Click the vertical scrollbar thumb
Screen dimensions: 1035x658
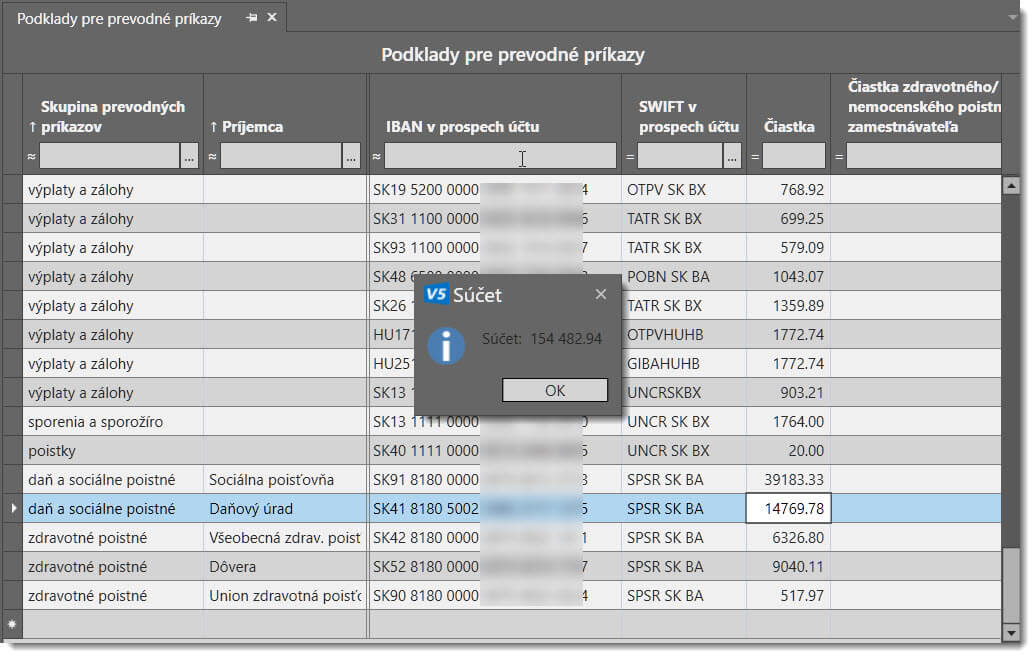coord(1011,584)
